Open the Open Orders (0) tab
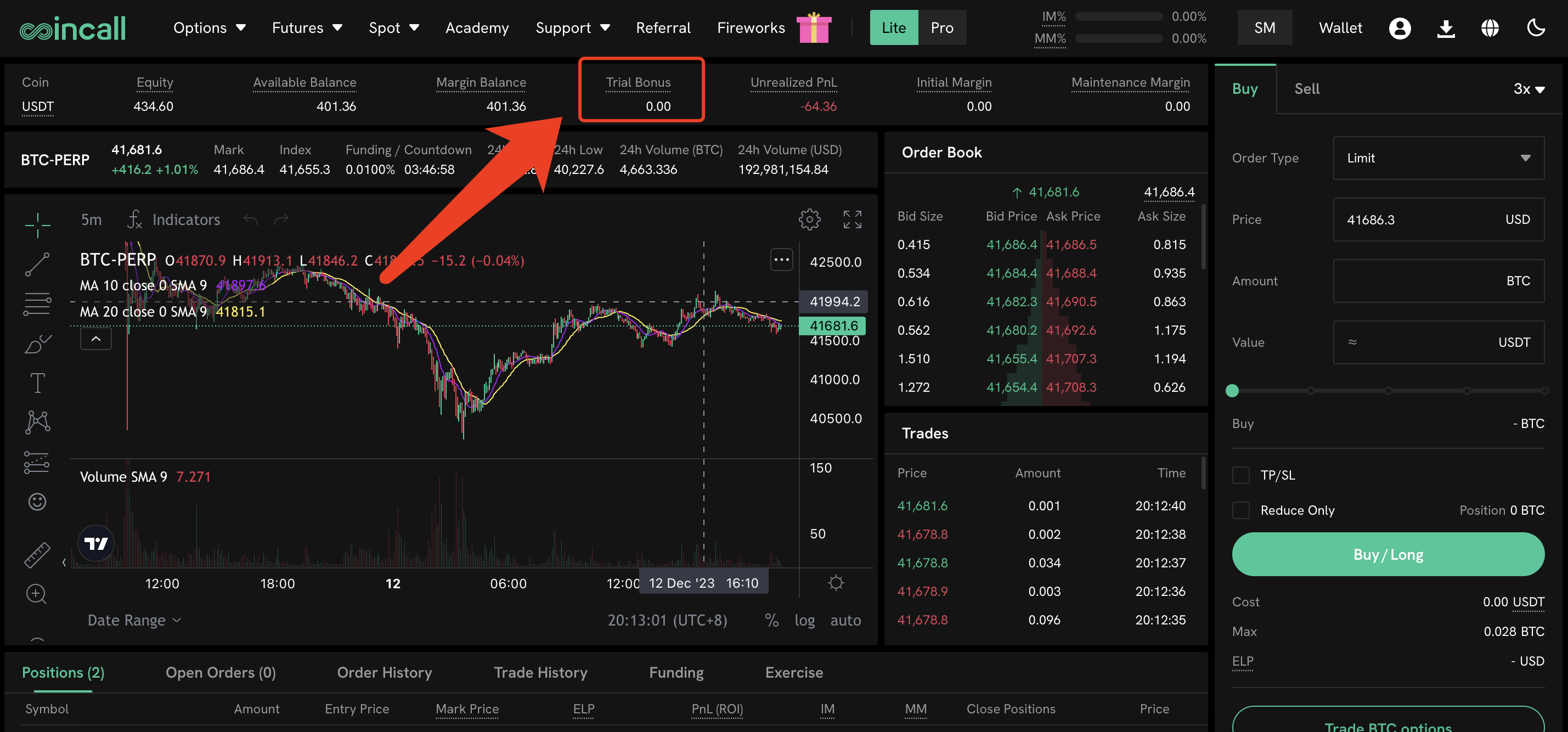The image size is (1568, 732). coord(221,672)
